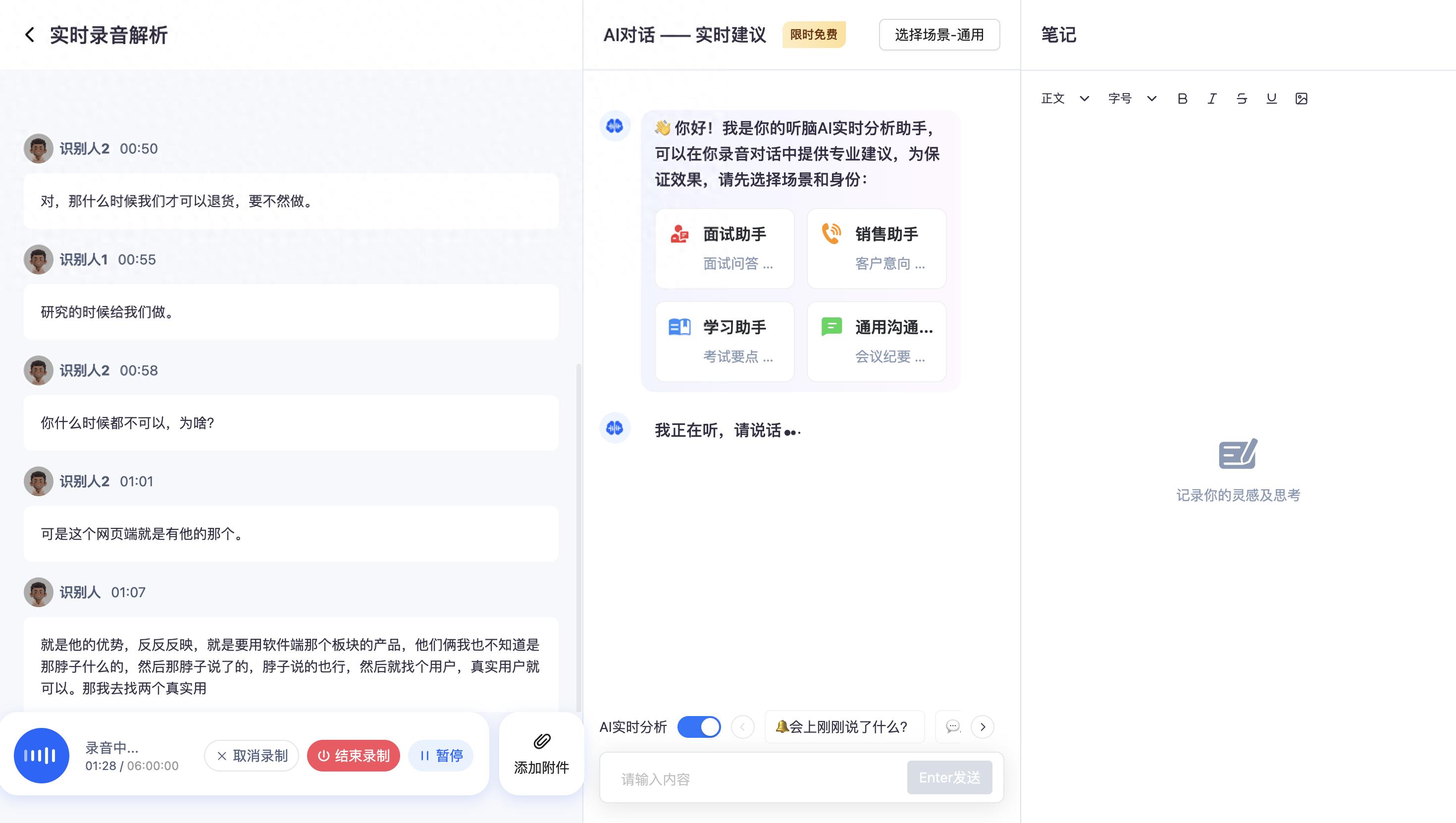
Task: Apply italic formatting to note text
Action: (x=1211, y=99)
